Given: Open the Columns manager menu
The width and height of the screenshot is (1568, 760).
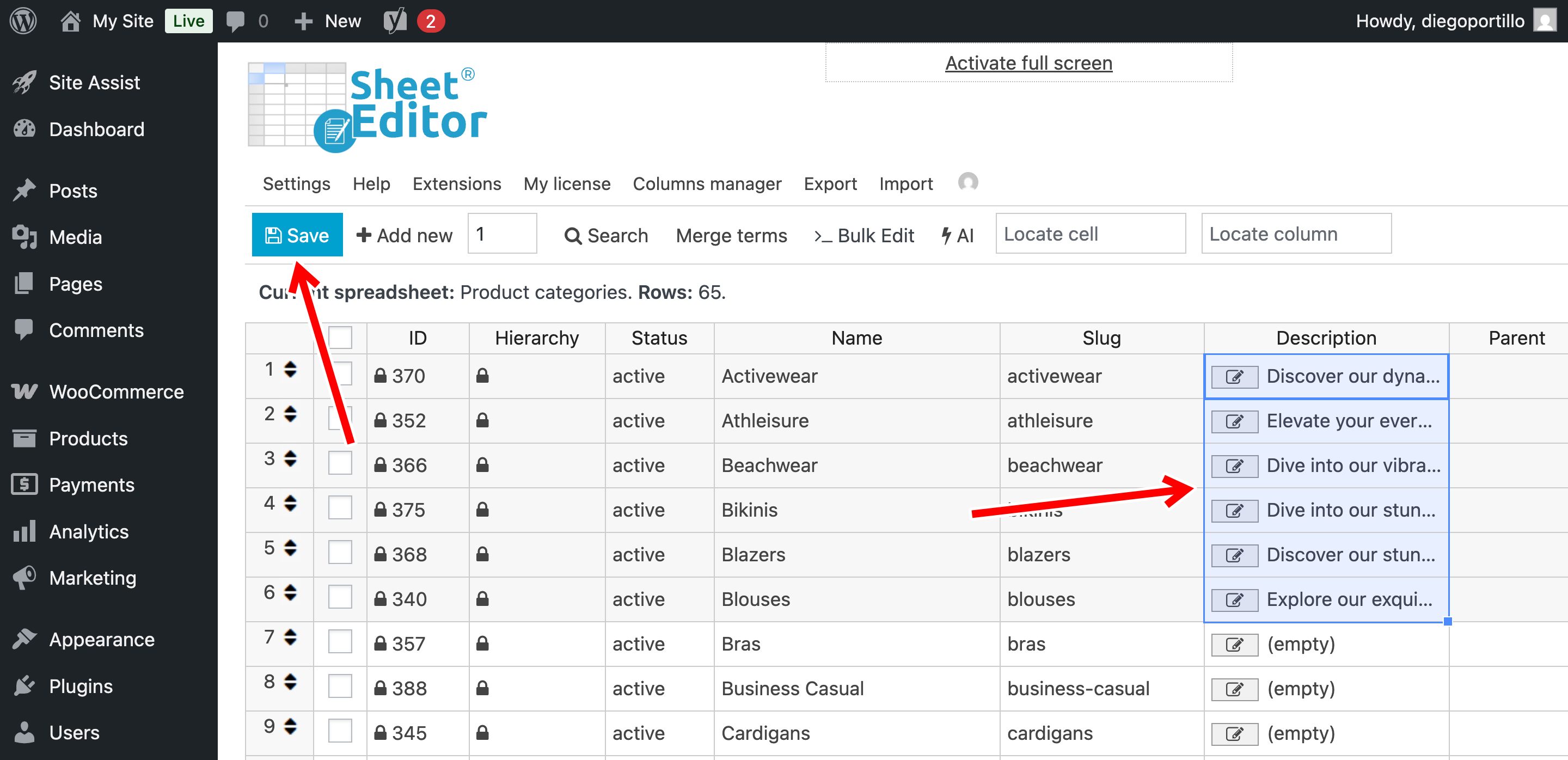Looking at the screenshot, I should click(707, 184).
